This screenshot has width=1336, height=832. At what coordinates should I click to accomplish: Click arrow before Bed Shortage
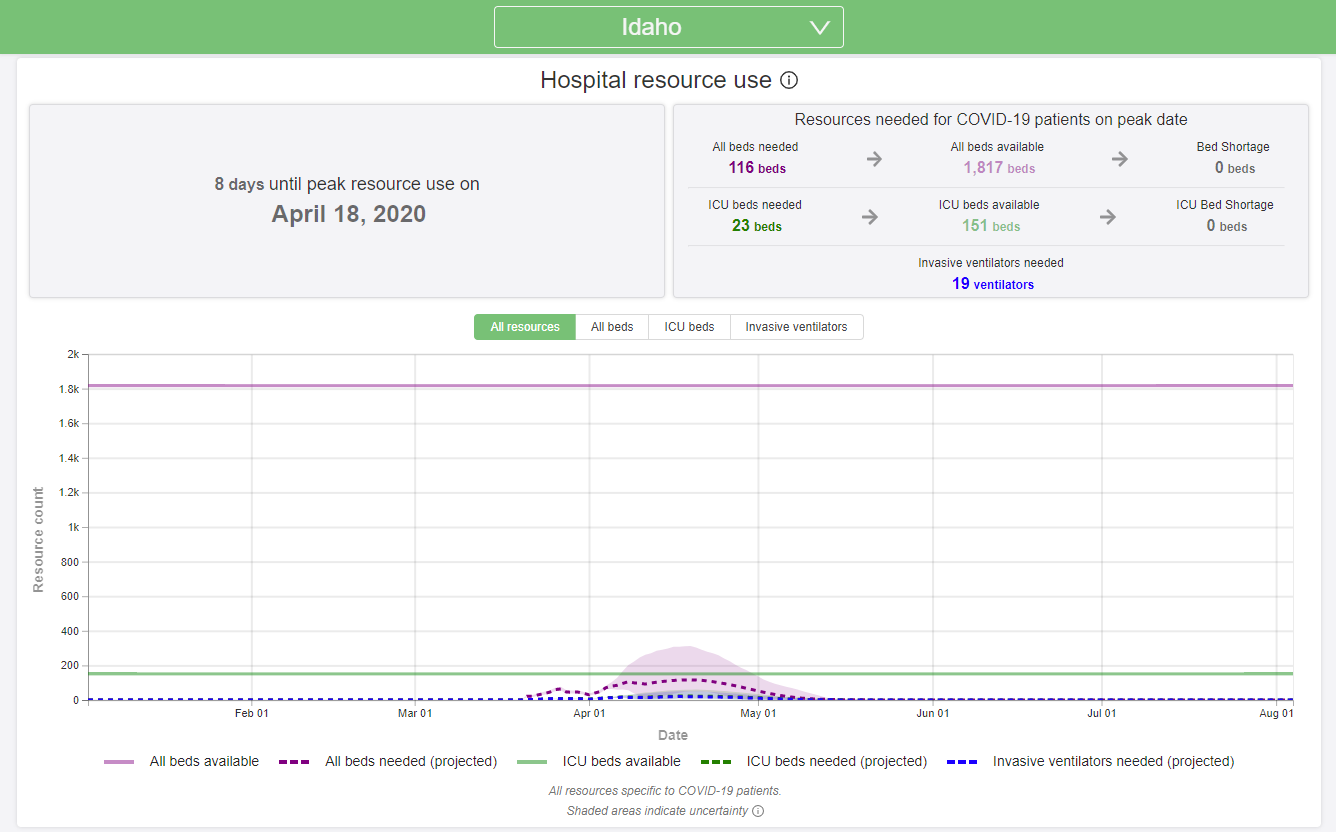[x=1120, y=159]
